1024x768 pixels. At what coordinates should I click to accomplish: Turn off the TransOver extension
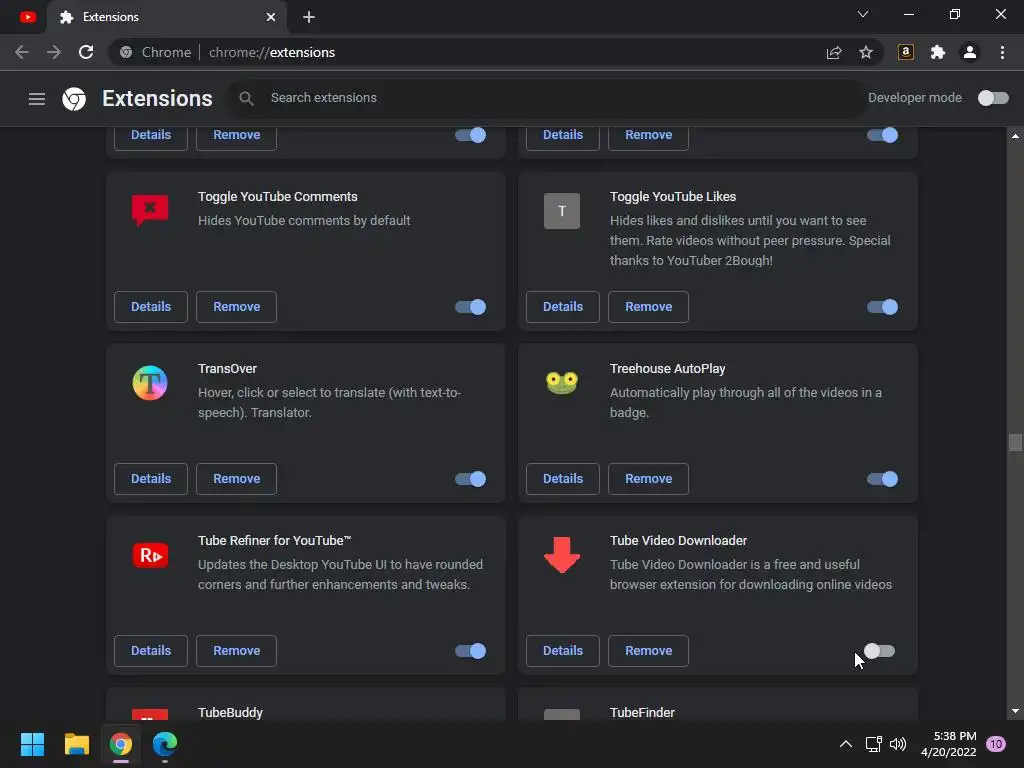[470, 479]
